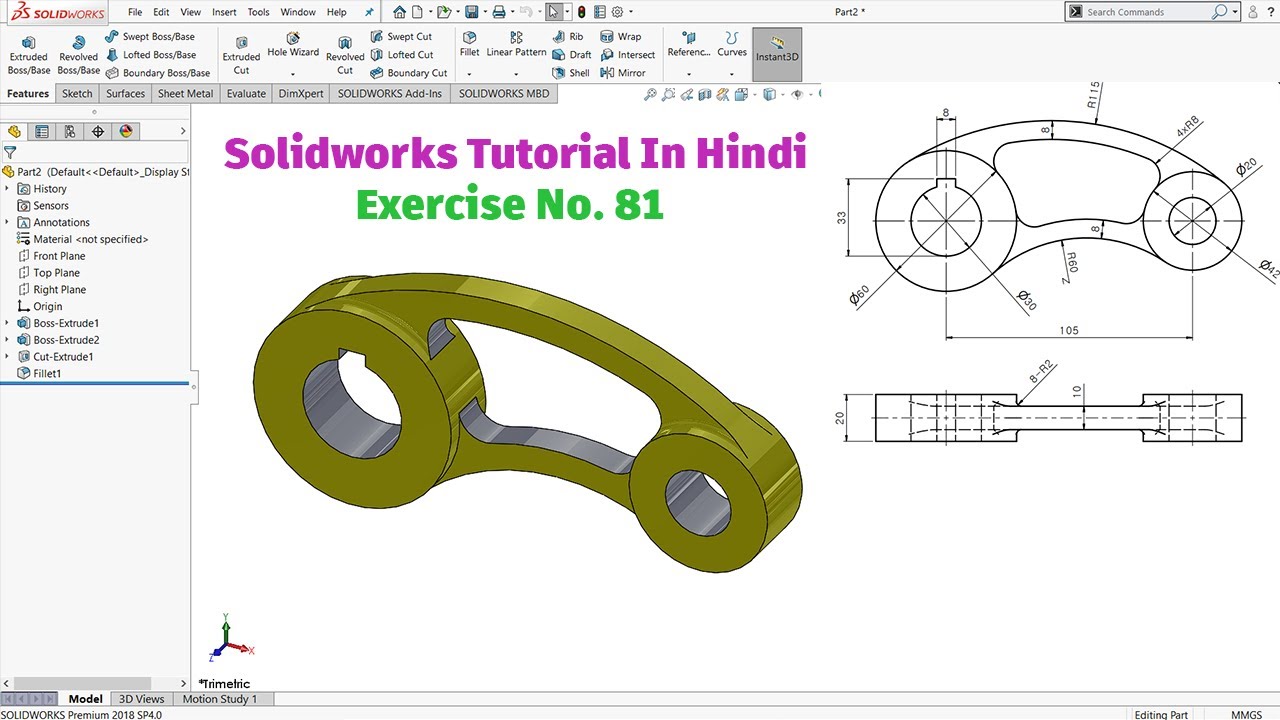Open the Tools menu
Viewport: 1280px width, 720px height.
[258, 12]
